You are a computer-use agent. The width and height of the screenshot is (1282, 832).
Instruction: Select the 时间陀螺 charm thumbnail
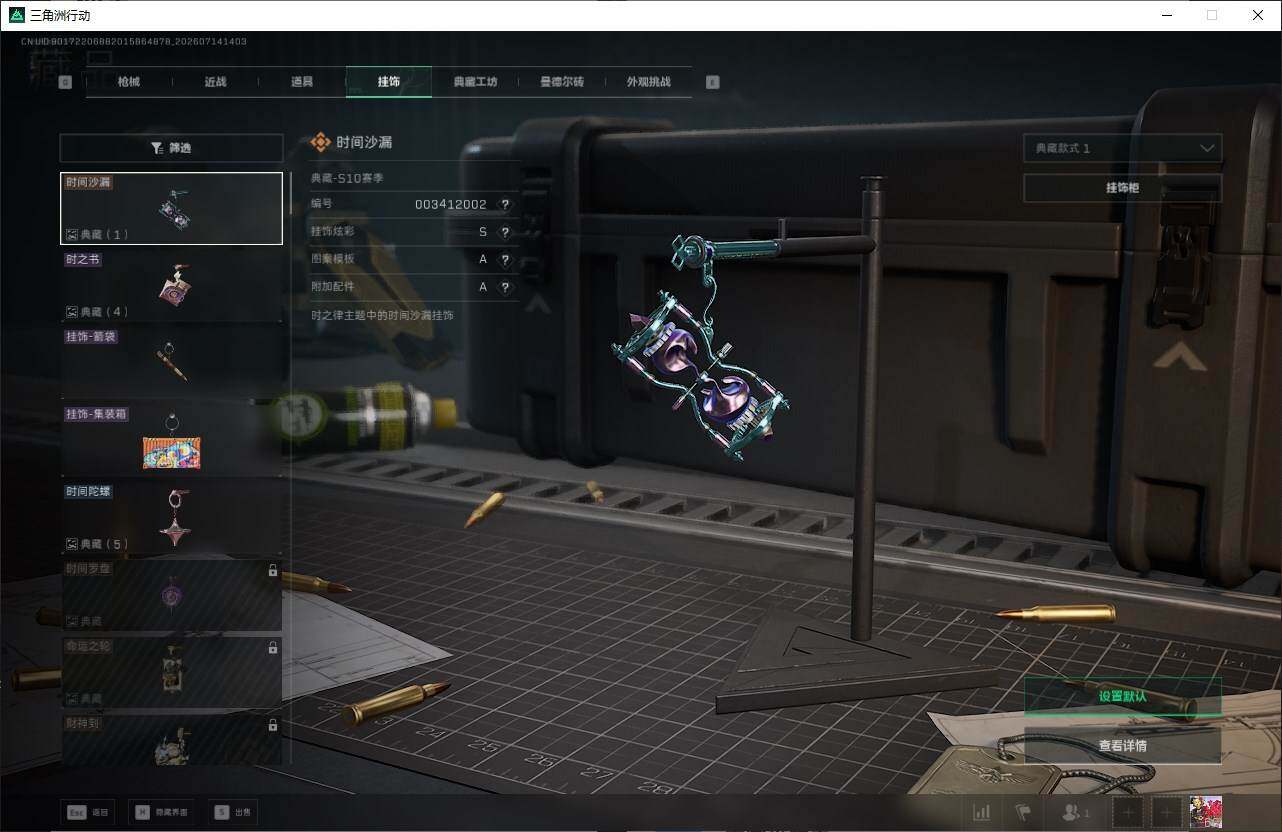point(171,517)
